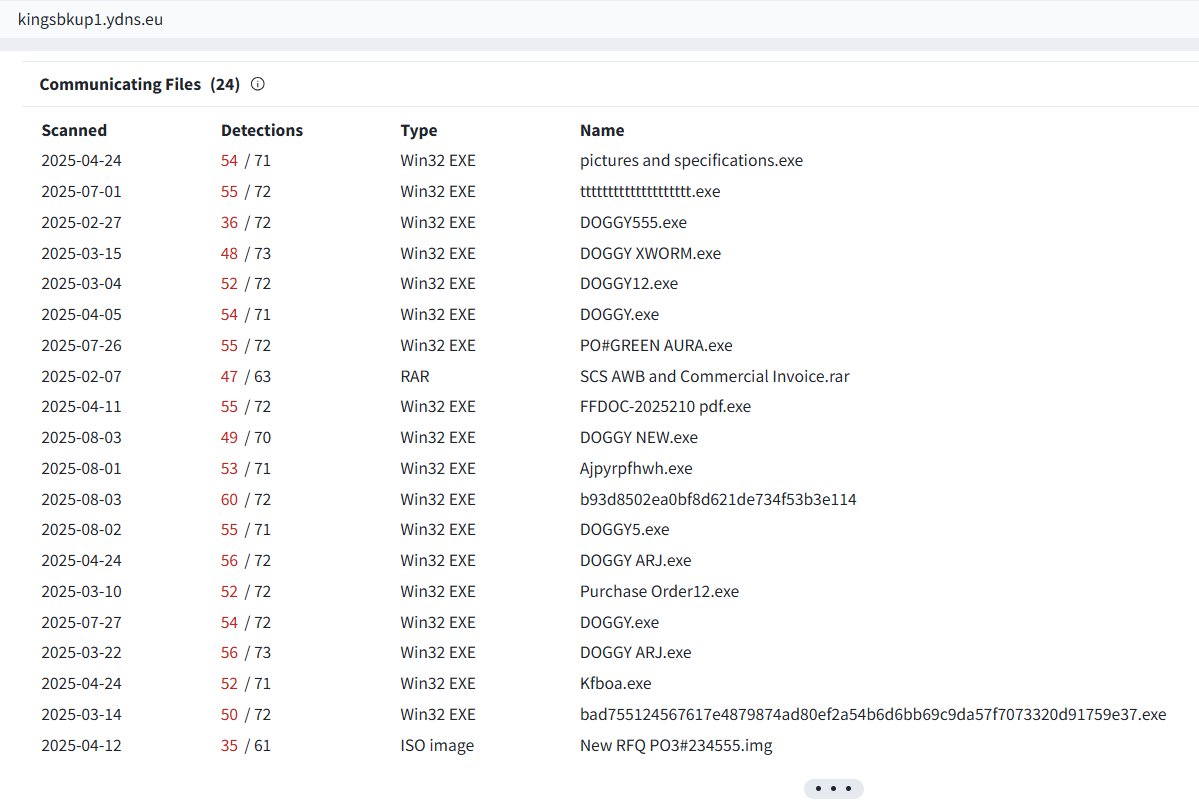This screenshot has height=807, width=1199.
Task: Click the 36 / 72 detection count
Action: (245, 223)
